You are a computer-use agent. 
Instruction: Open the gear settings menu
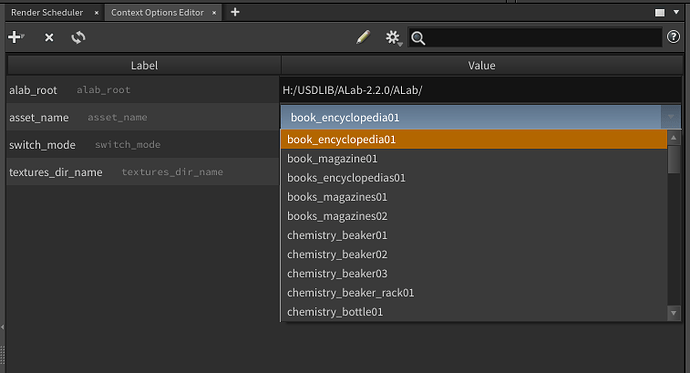coord(393,38)
